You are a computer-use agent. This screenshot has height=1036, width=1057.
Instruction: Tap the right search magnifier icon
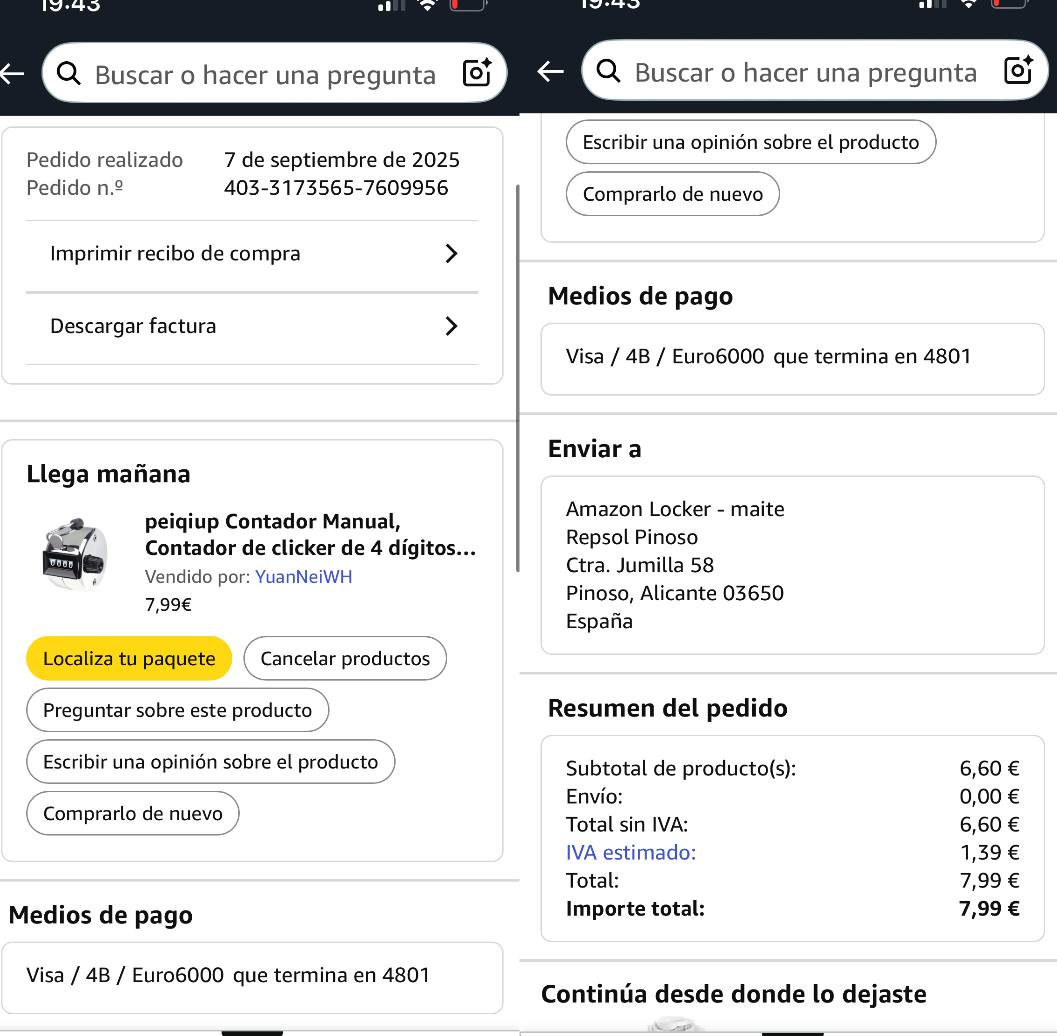click(608, 71)
